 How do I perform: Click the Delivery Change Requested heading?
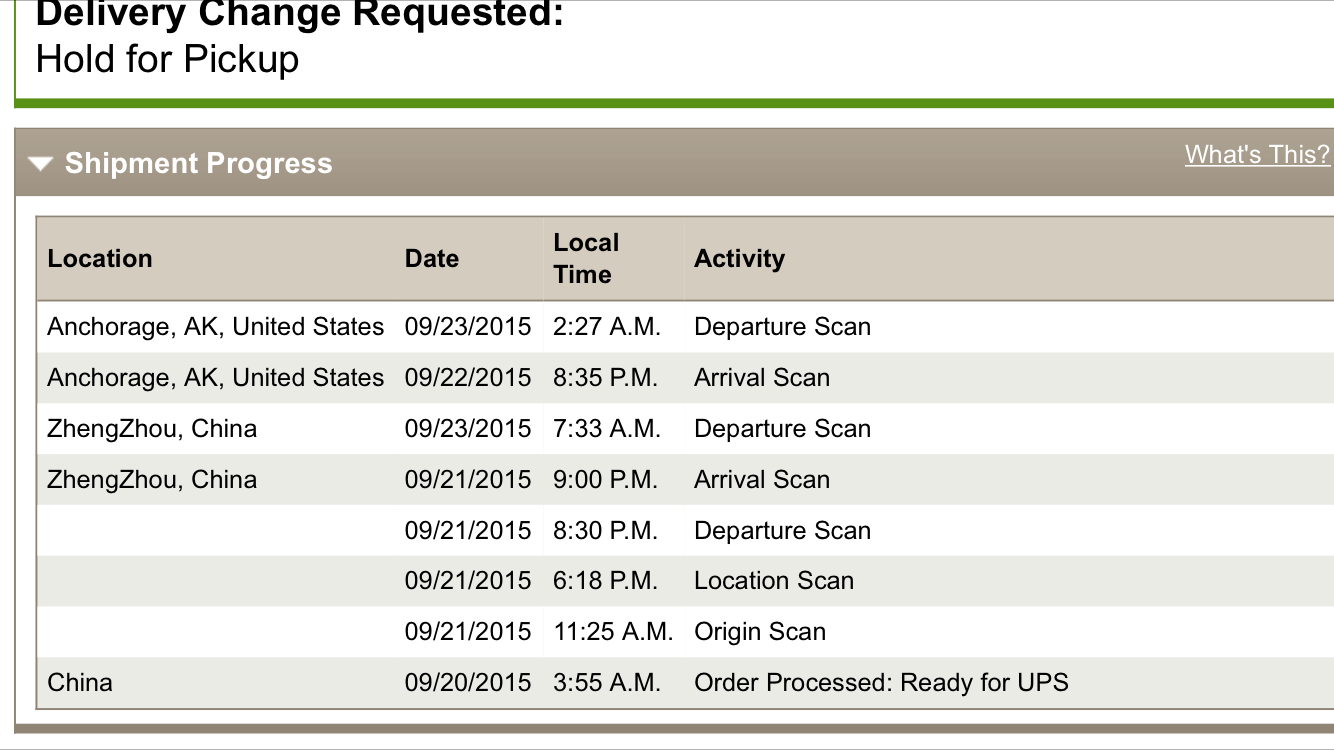tap(300, 14)
